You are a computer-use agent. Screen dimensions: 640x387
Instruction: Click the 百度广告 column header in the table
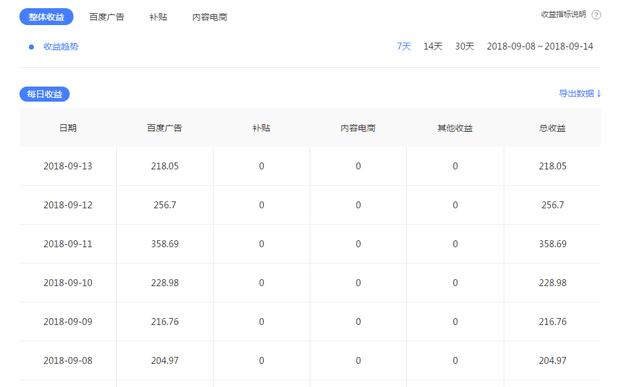click(x=164, y=128)
